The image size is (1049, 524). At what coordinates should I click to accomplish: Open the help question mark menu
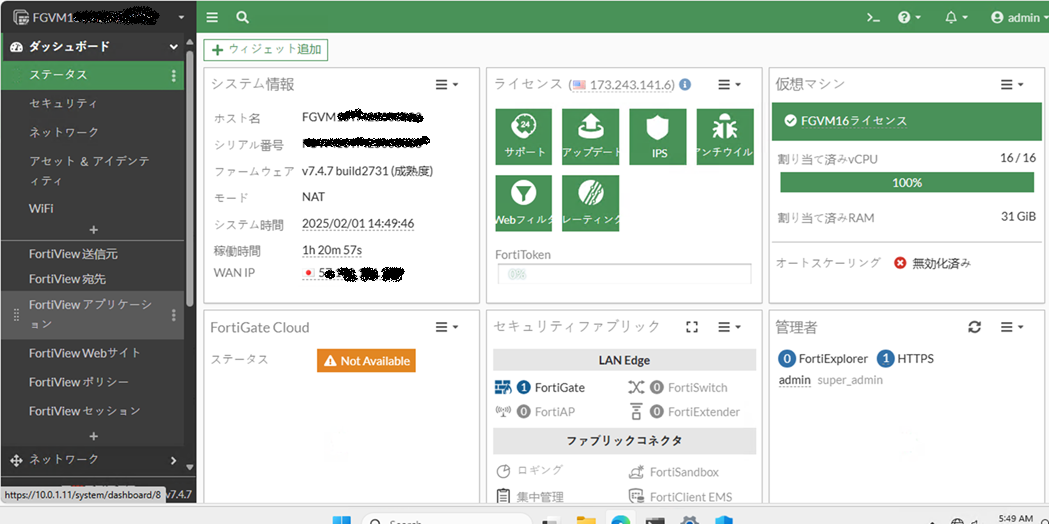point(909,17)
